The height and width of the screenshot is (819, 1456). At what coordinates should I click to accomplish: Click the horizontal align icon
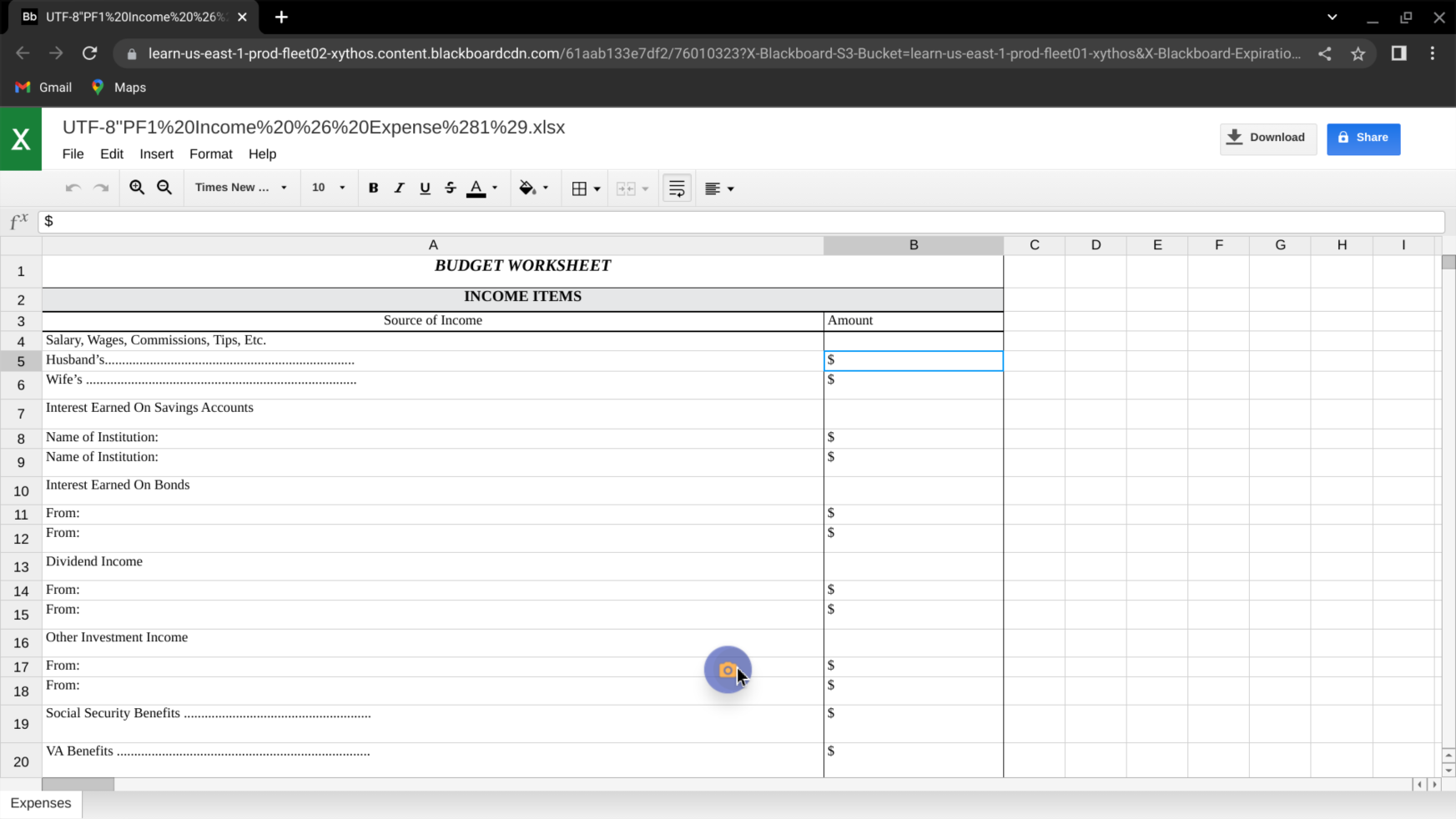[x=712, y=189]
